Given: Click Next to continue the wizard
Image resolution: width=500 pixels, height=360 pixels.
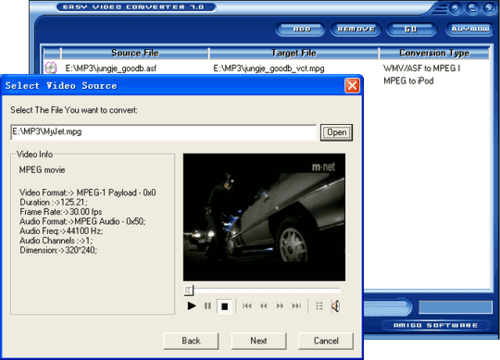Looking at the screenshot, I should pyautogui.click(x=259, y=341).
